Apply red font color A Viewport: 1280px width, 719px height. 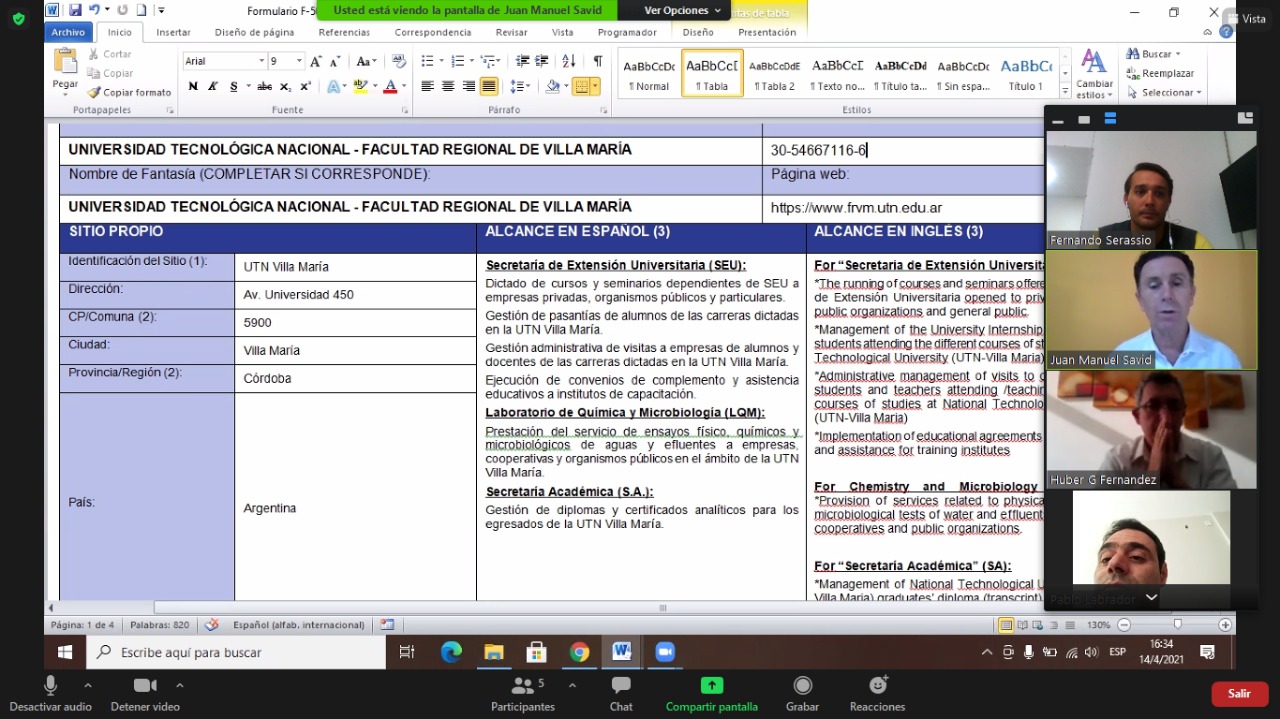pos(390,86)
